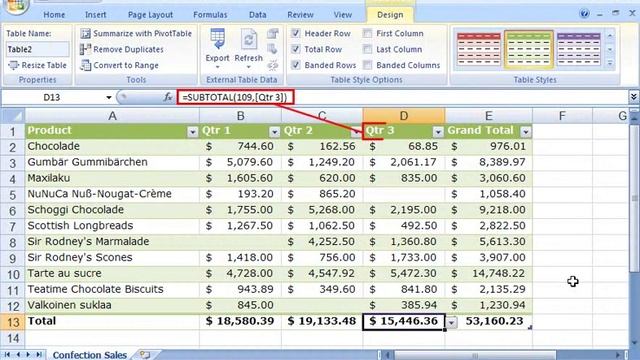Open the Excel Help question mark icon
The image size is (640, 360).
click(x=584, y=14)
